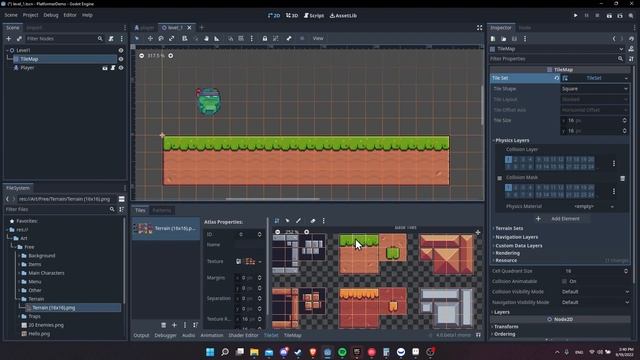Screen dimensions: 640x360
Task: Open the Debug menu
Action: [x=51, y=15]
